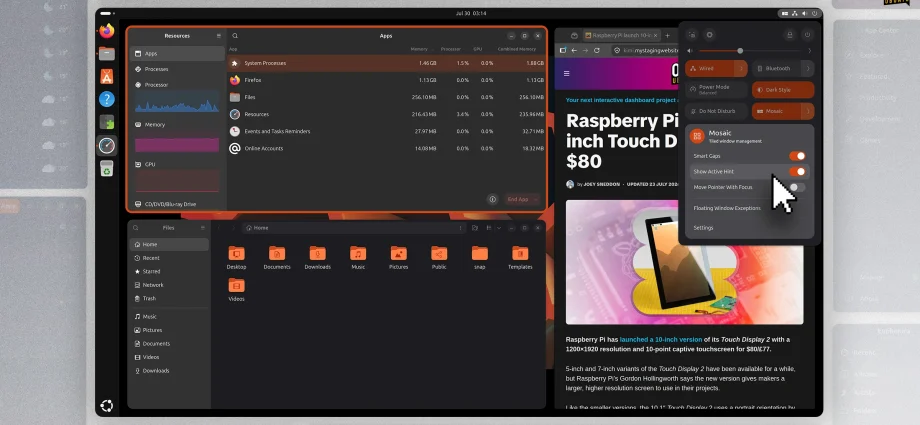Expand Wired network submenu arrow
This screenshot has width=920, height=425.
coord(742,69)
